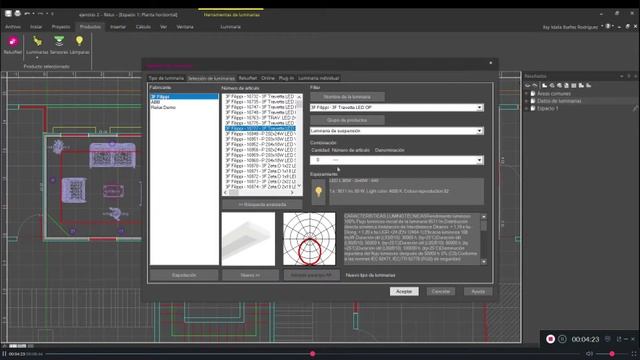Open the Insertar ribbon tab

click(x=118, y=27)
